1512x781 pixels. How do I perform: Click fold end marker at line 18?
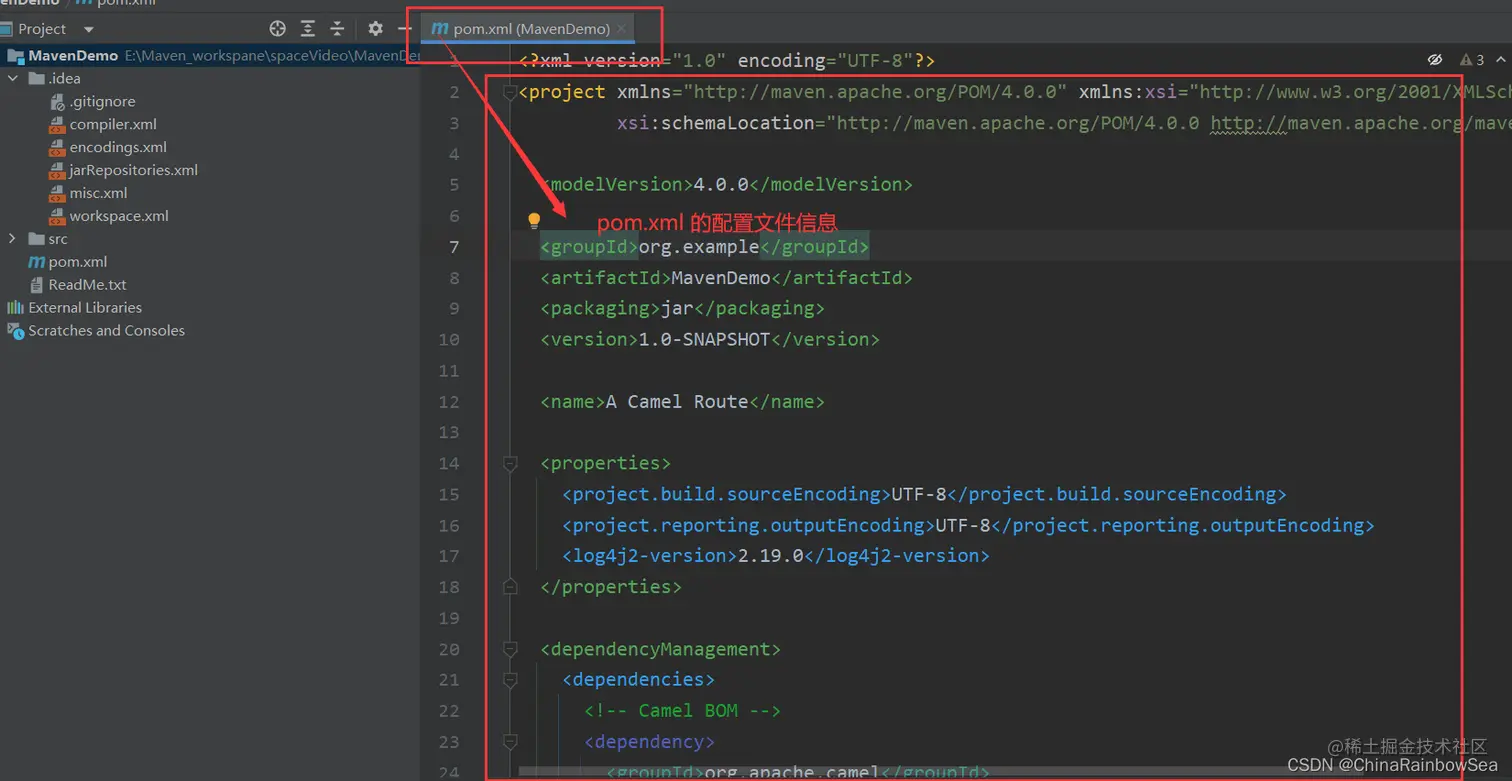(x=510, y=587)
